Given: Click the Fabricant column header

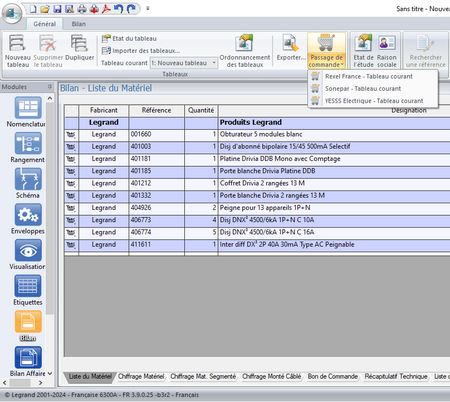Looking at the screenshot, I should 104,110.
